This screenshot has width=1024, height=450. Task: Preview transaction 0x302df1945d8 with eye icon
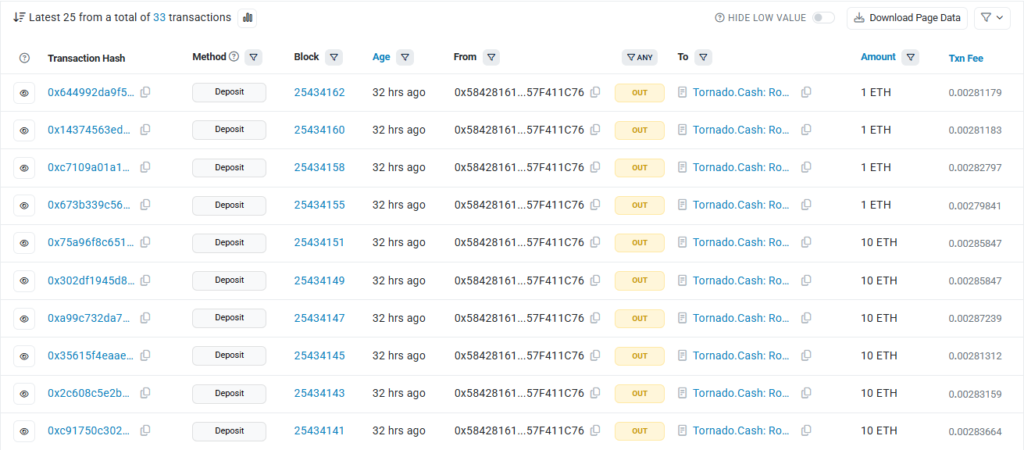[24, 281]
